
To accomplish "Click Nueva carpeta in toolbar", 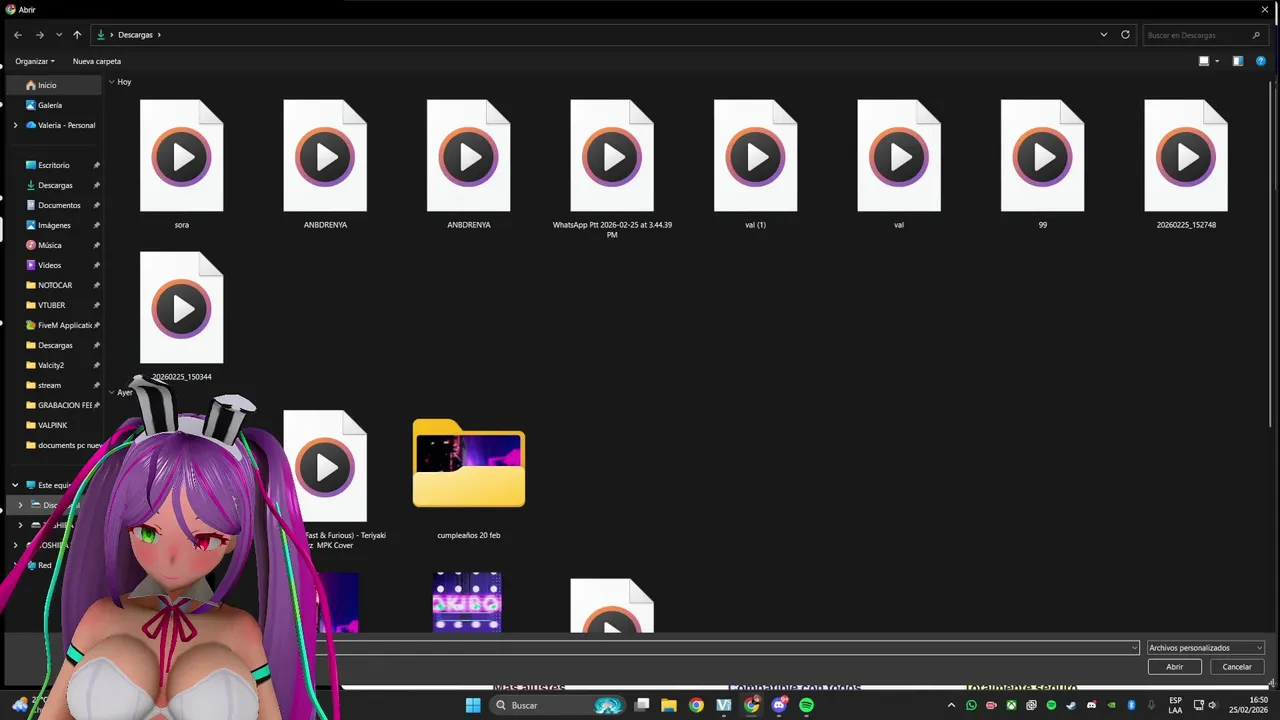I will (x=97, y=61).
